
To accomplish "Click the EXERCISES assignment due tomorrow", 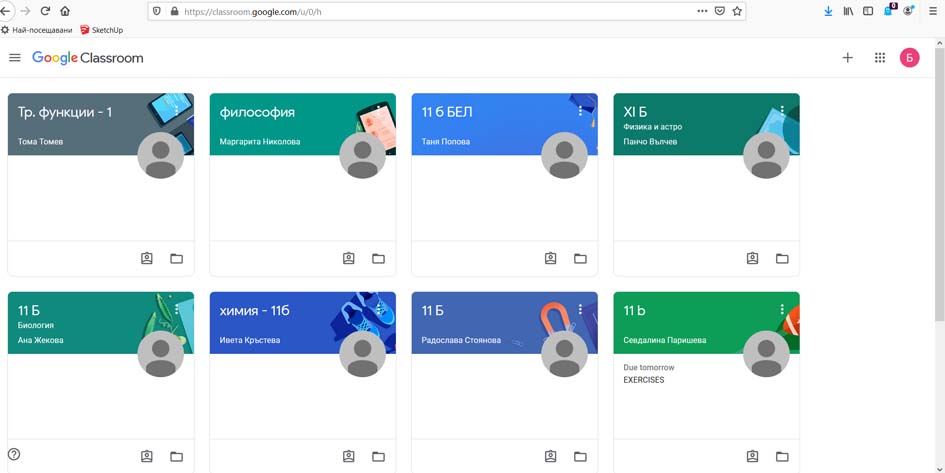I will pos(643,380).
